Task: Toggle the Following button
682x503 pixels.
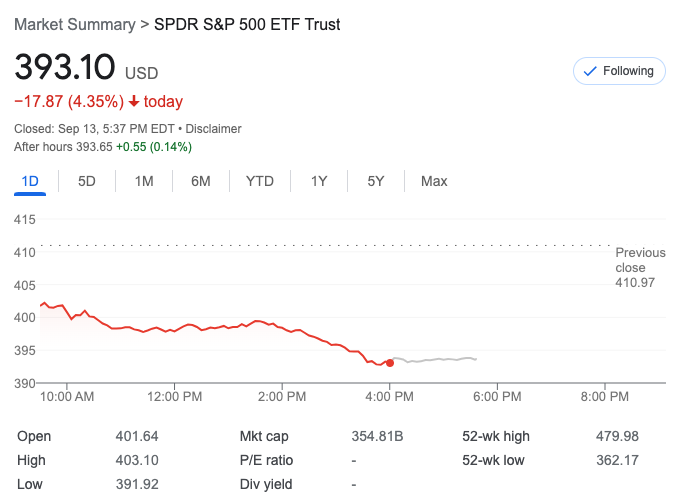Action: [x=619, y=71]
